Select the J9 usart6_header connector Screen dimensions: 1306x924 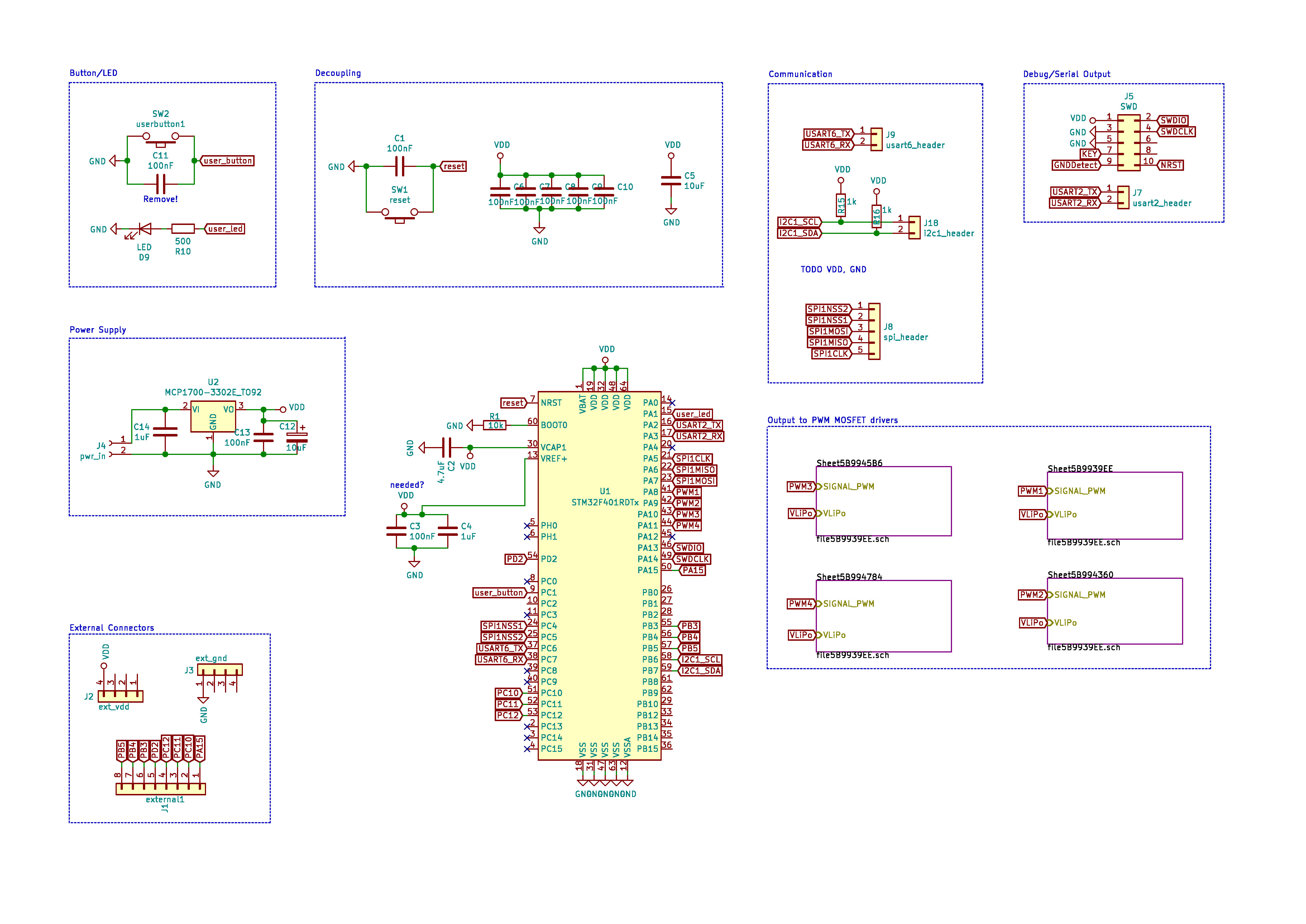pyautogui.click(x=876, y=140)
